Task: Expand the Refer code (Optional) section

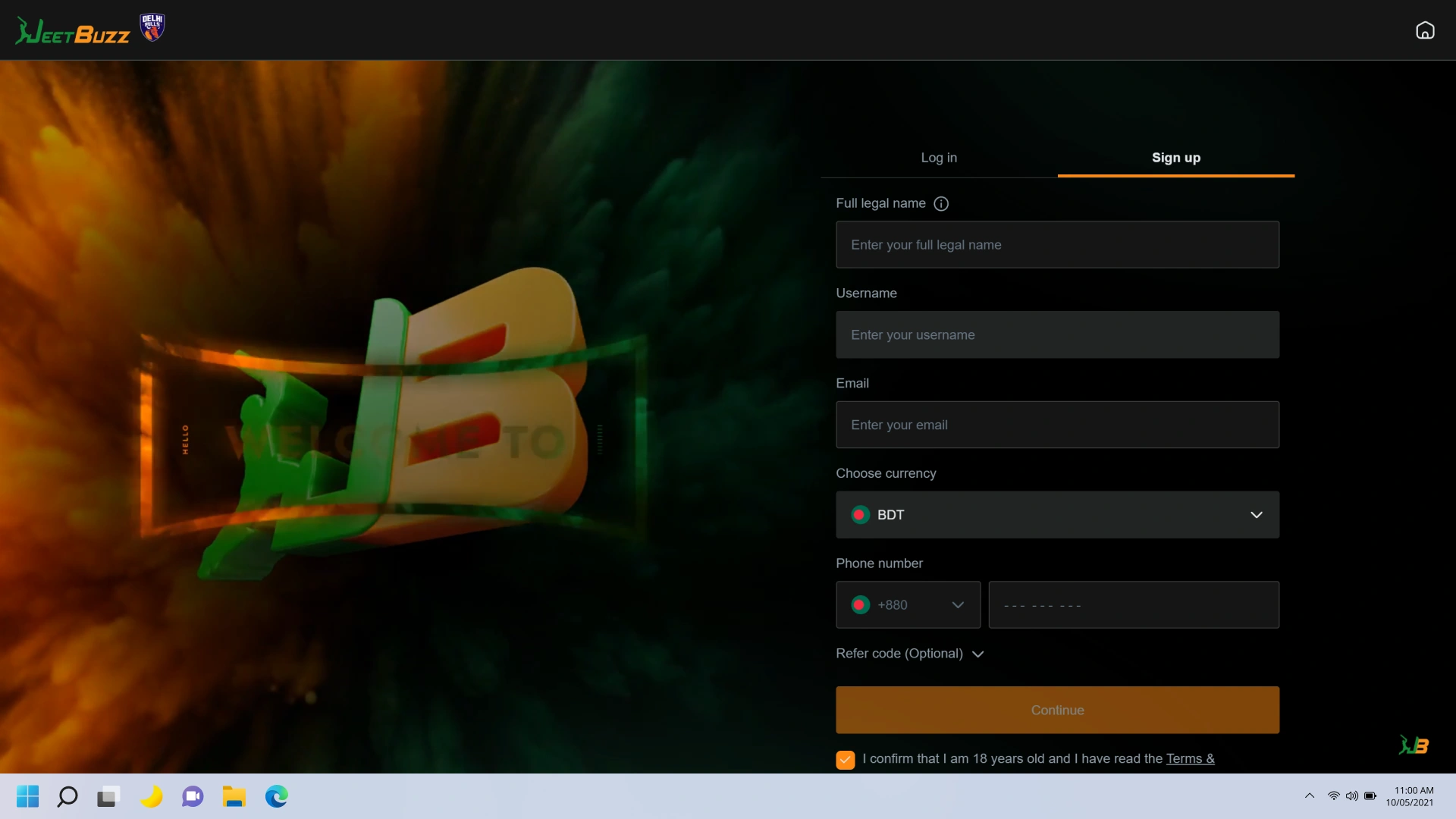Action: [909, 654]
